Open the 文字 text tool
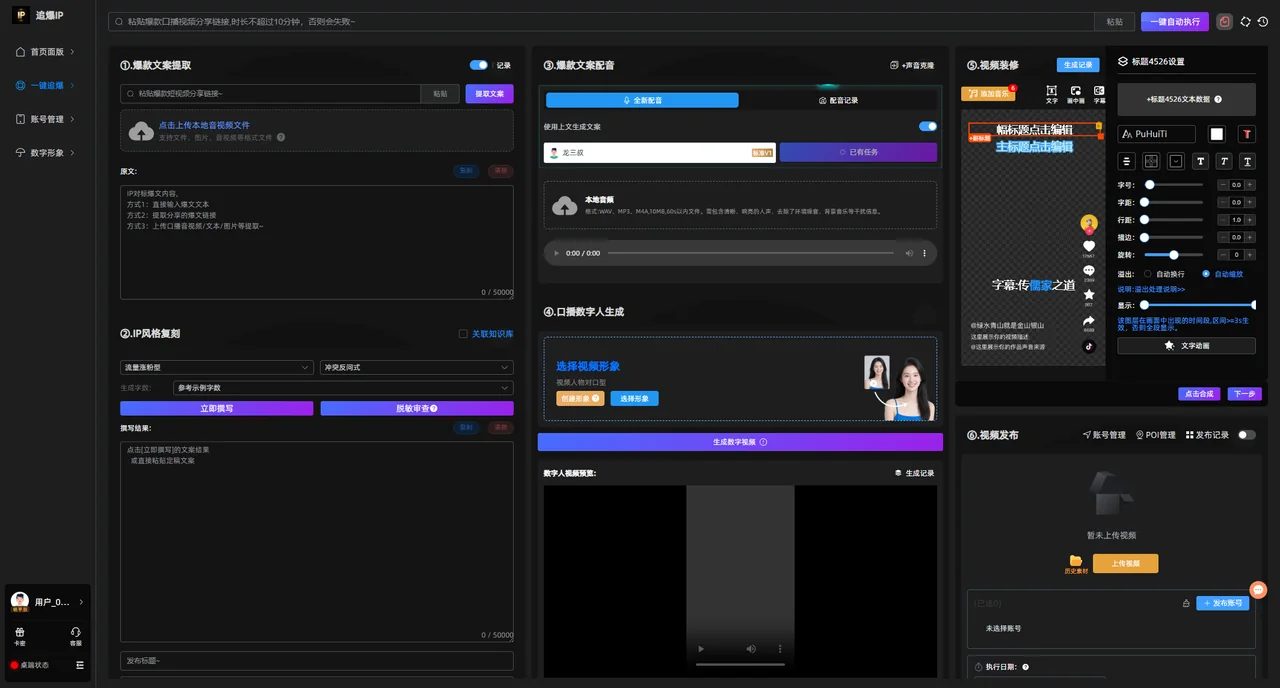1280x688 pixels. pos(1052,95)
